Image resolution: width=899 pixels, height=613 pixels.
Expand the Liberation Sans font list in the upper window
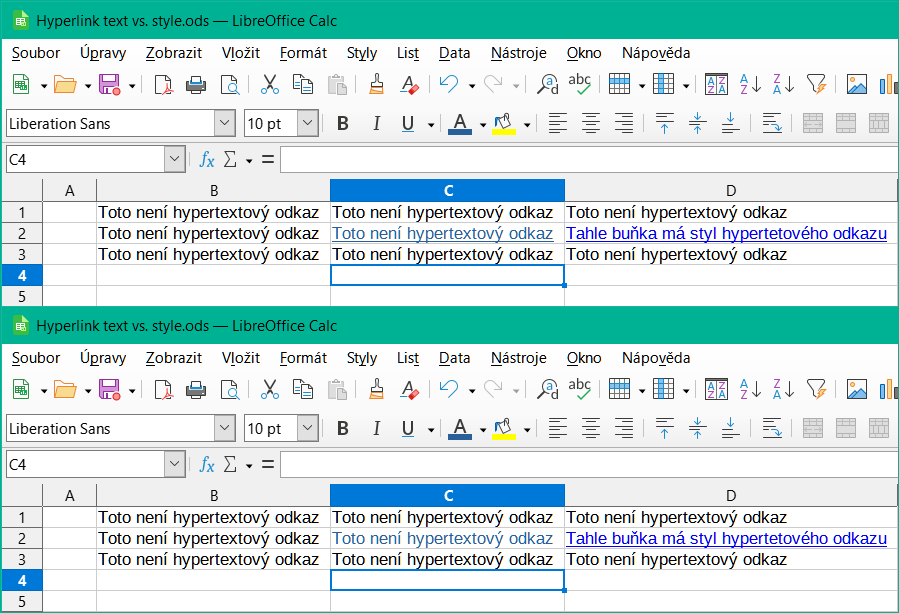pyautogui.click(x=224, y=124)
